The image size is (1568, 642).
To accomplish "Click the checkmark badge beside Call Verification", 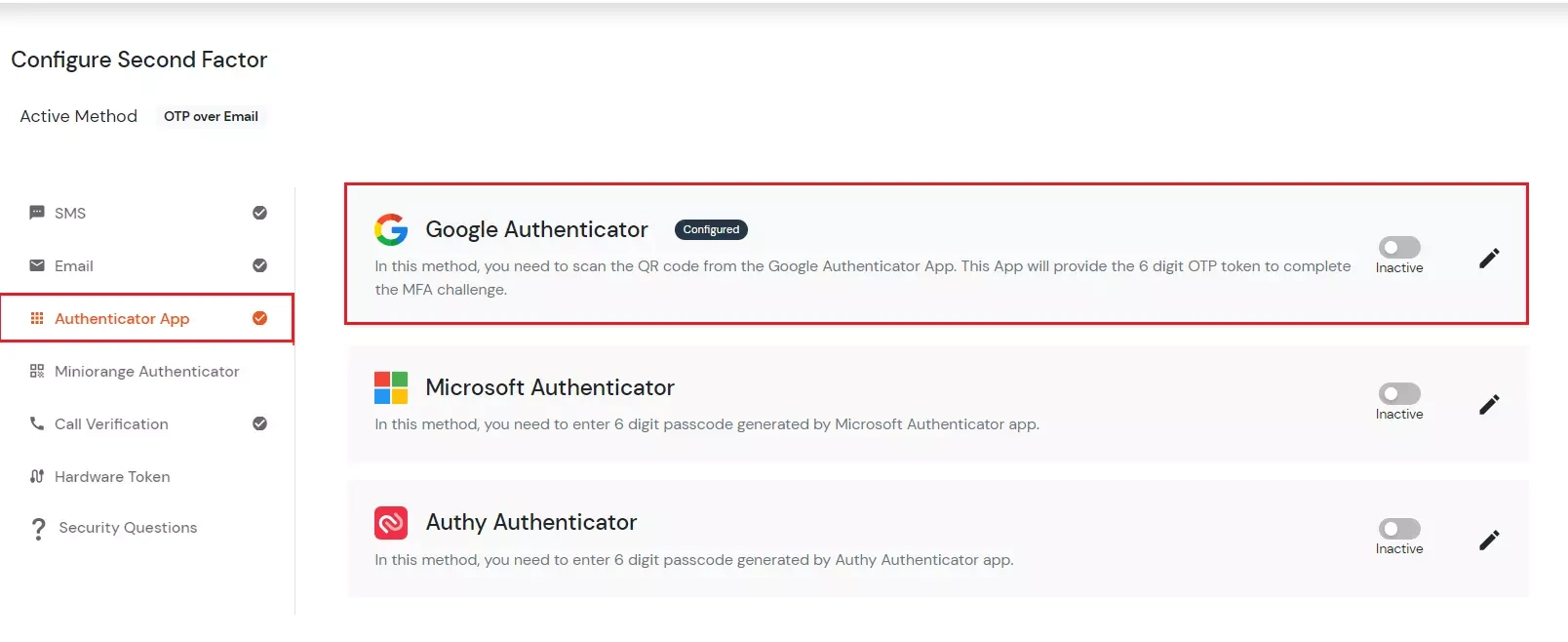I will tap(258, 423).
